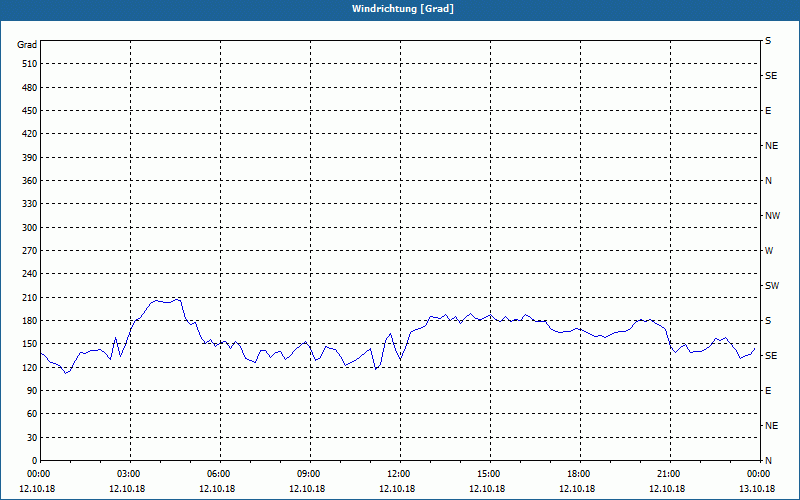Select the 330 degree axis label
800x500 pixels.
30,204
